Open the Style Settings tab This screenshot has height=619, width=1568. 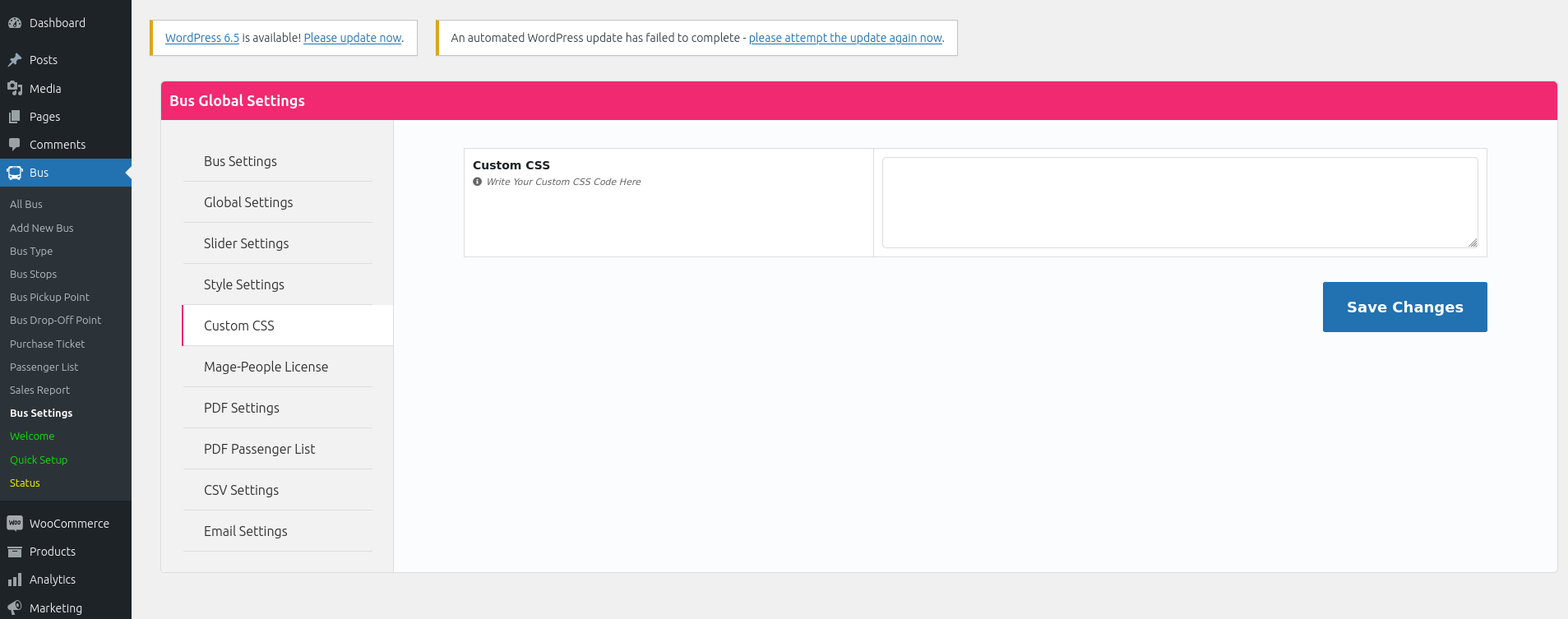click(278, 284)
